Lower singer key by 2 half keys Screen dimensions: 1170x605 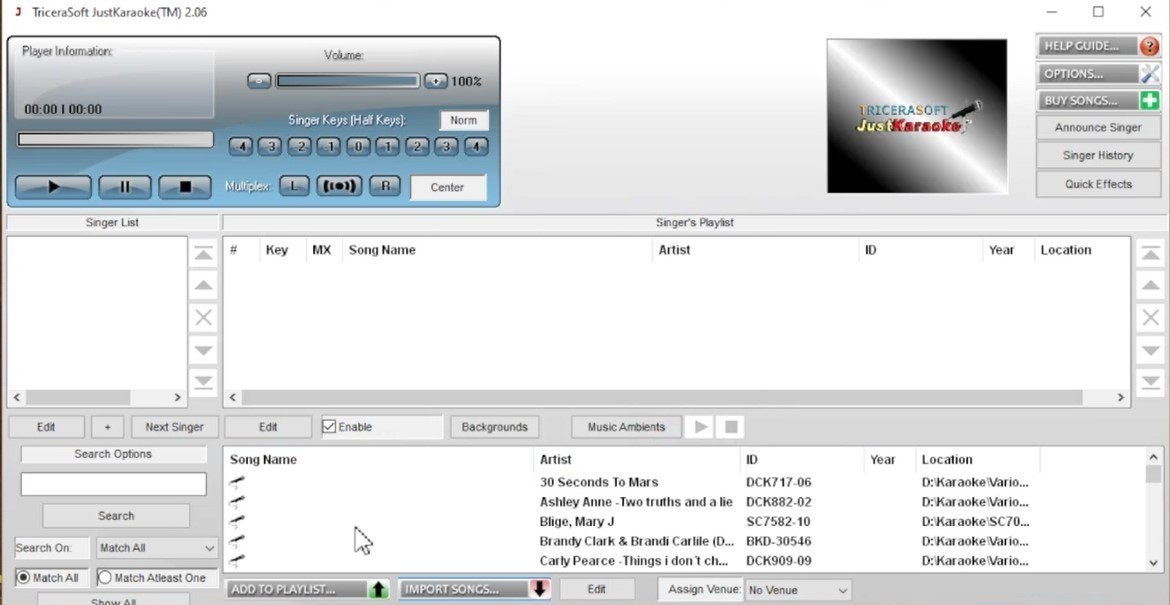coord(299,146)
